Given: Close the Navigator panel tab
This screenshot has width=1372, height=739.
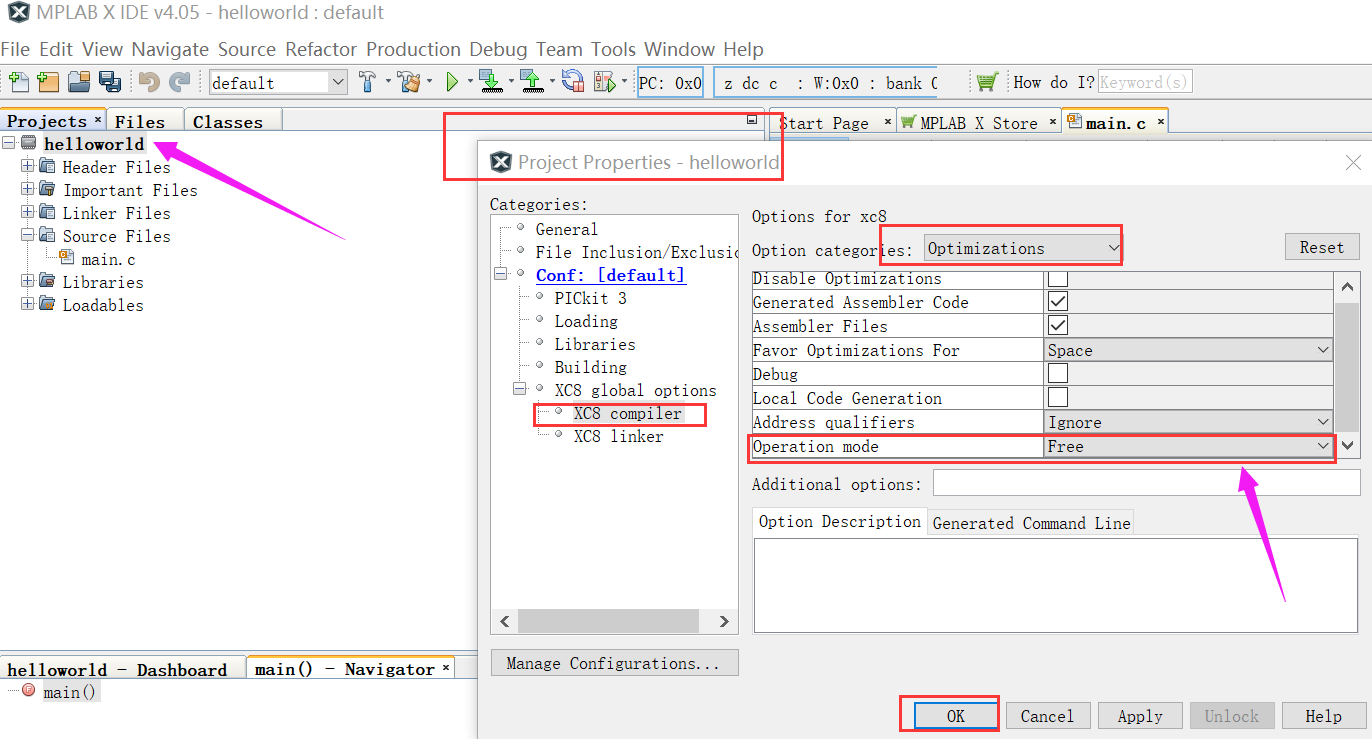Looking at the screenshot, I should [446, 668].
